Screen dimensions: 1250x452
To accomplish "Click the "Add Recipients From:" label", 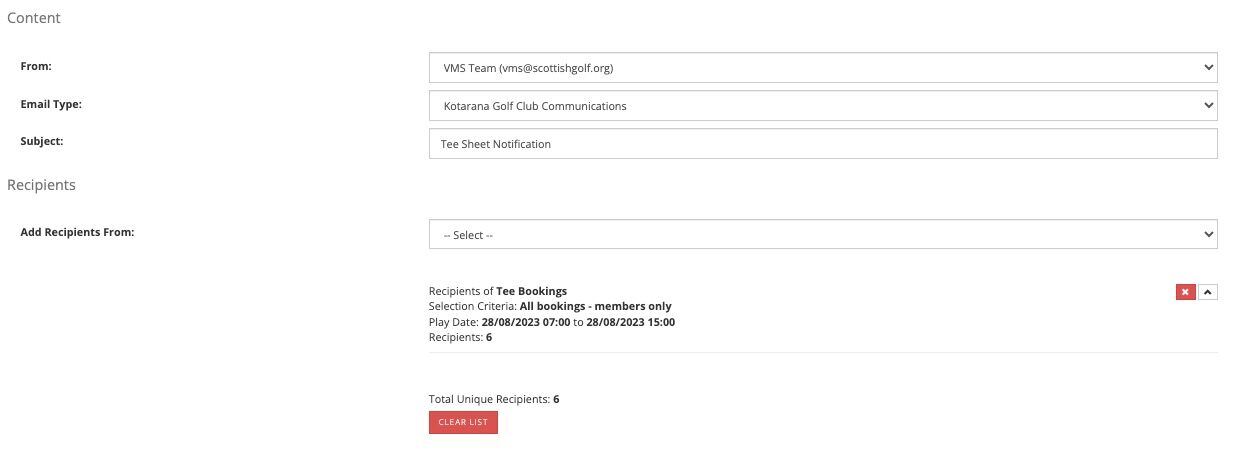I will click(x=77, y=232).
